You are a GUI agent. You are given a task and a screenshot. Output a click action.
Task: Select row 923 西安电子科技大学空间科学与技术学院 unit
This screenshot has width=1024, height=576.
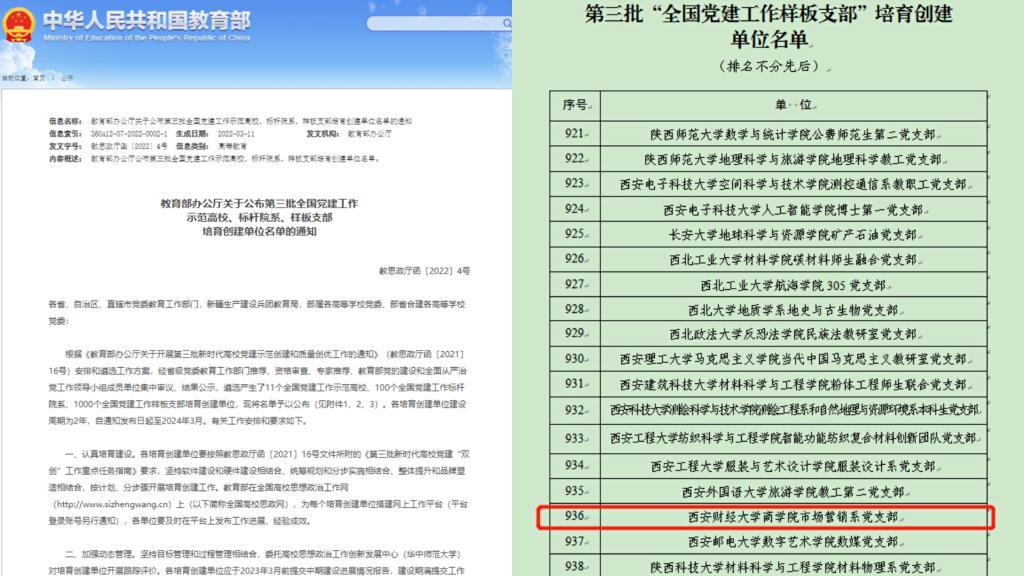tap(793, 184)
